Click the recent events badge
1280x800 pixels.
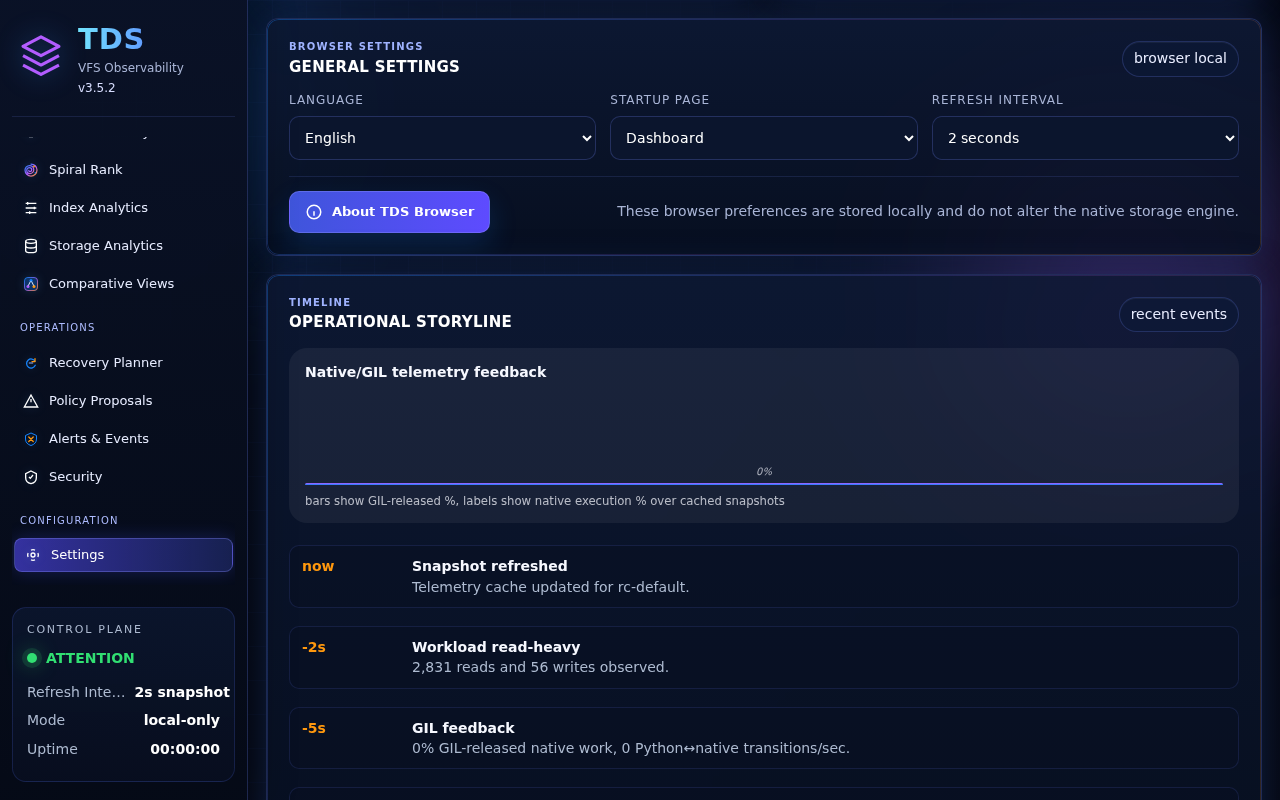(1179, 315)
